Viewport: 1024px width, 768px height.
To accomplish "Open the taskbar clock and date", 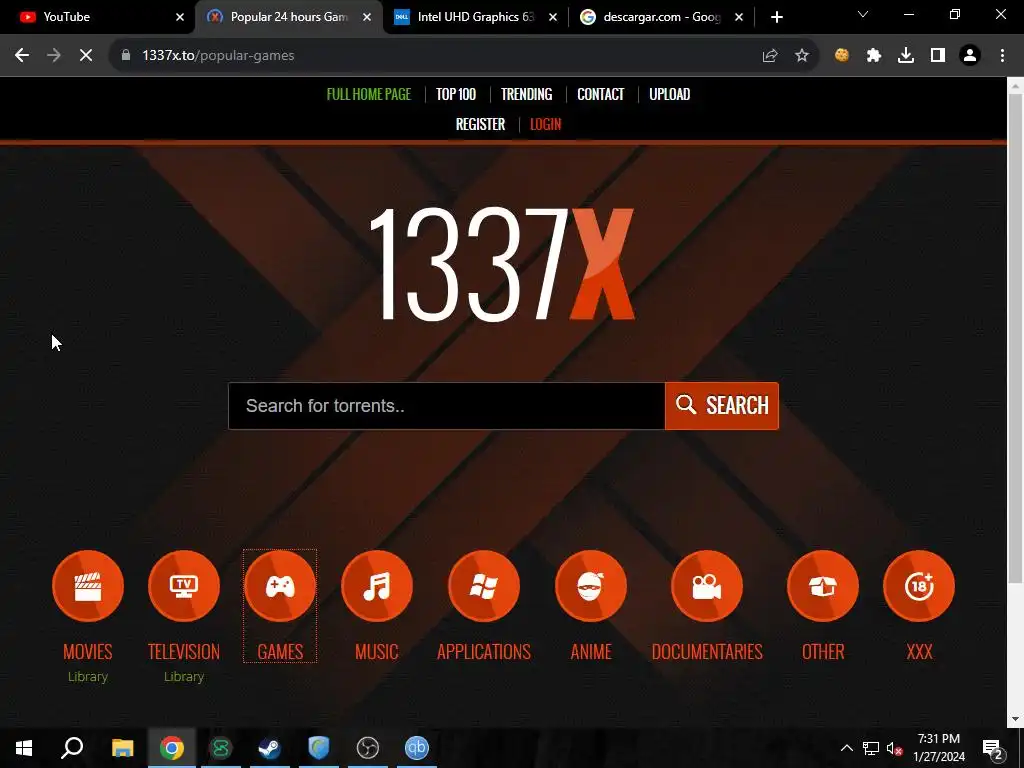I will click(938, 748).
